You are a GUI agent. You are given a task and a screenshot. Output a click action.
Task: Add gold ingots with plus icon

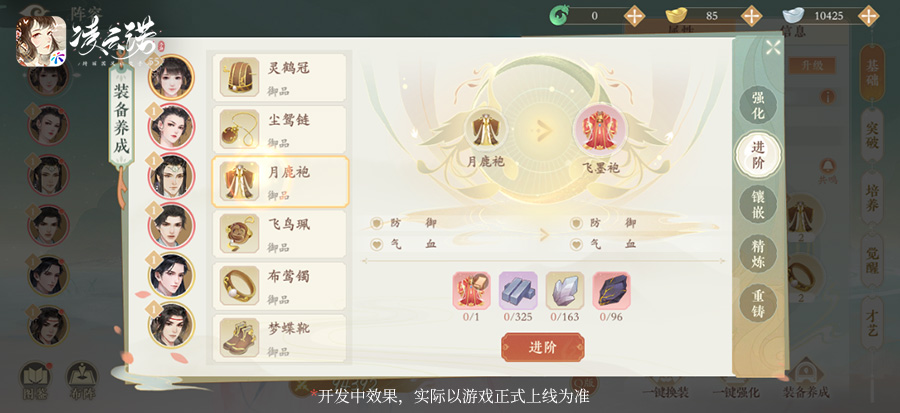tap(751, 15)
